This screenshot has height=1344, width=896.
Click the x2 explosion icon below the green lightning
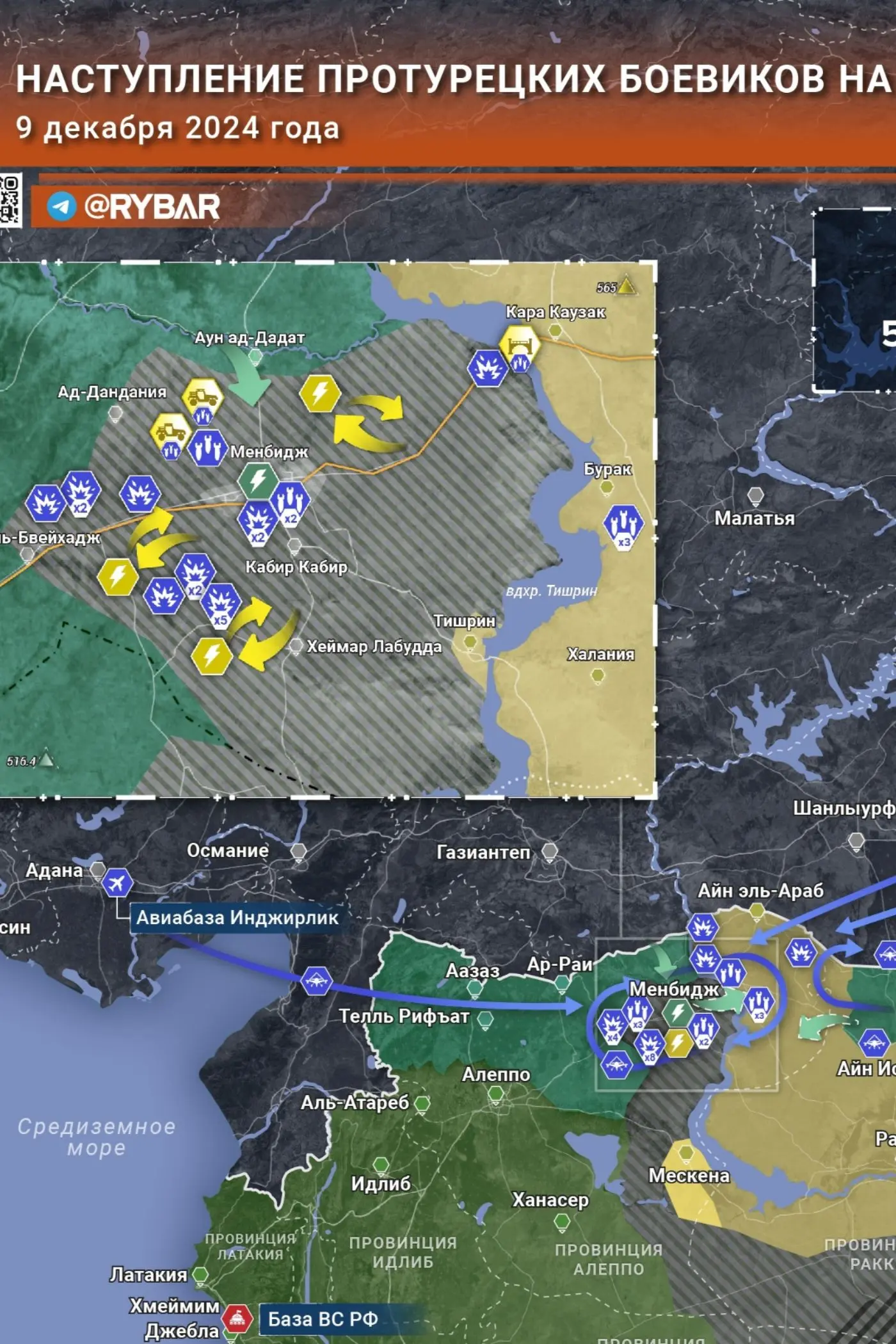[x=258, y=523]
